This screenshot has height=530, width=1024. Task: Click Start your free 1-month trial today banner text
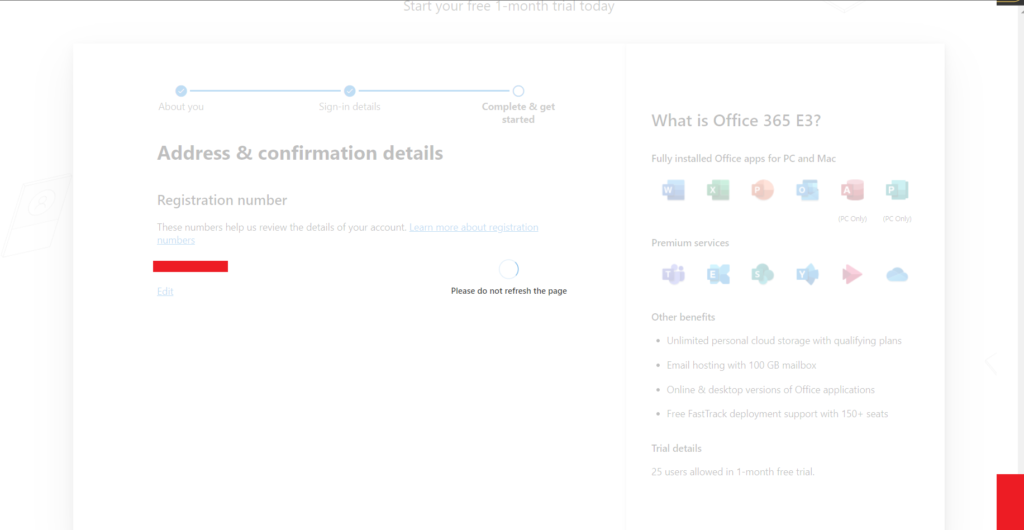point(509,7)
